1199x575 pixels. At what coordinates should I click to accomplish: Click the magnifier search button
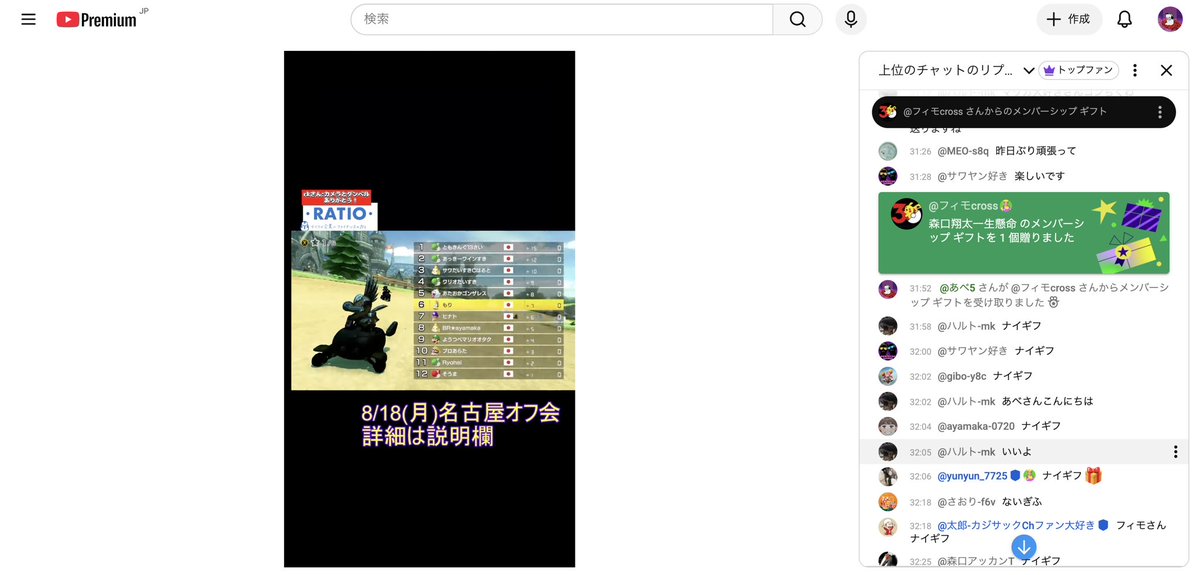798,19
